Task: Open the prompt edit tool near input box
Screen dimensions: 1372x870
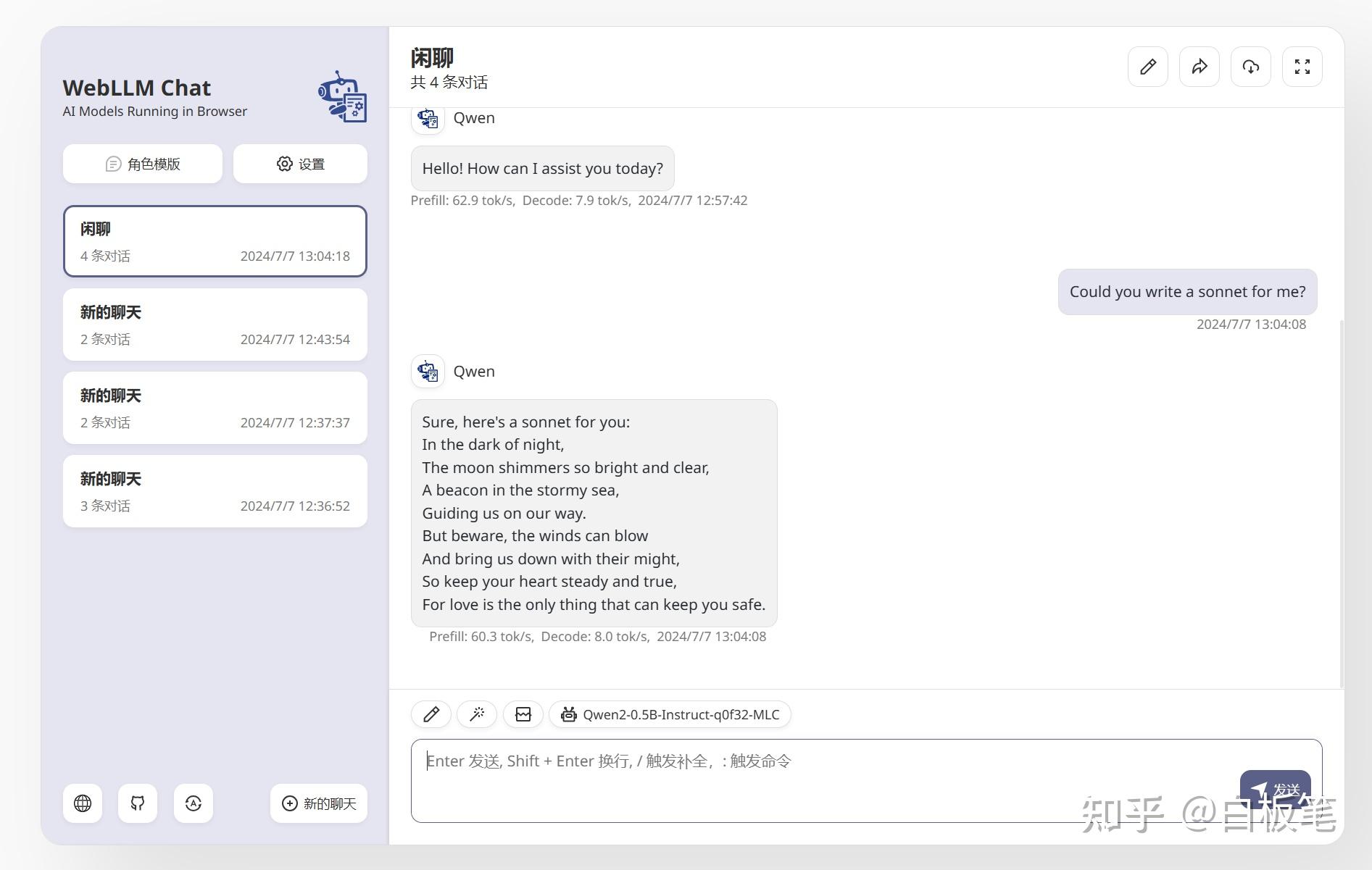Action: point(431,714)
